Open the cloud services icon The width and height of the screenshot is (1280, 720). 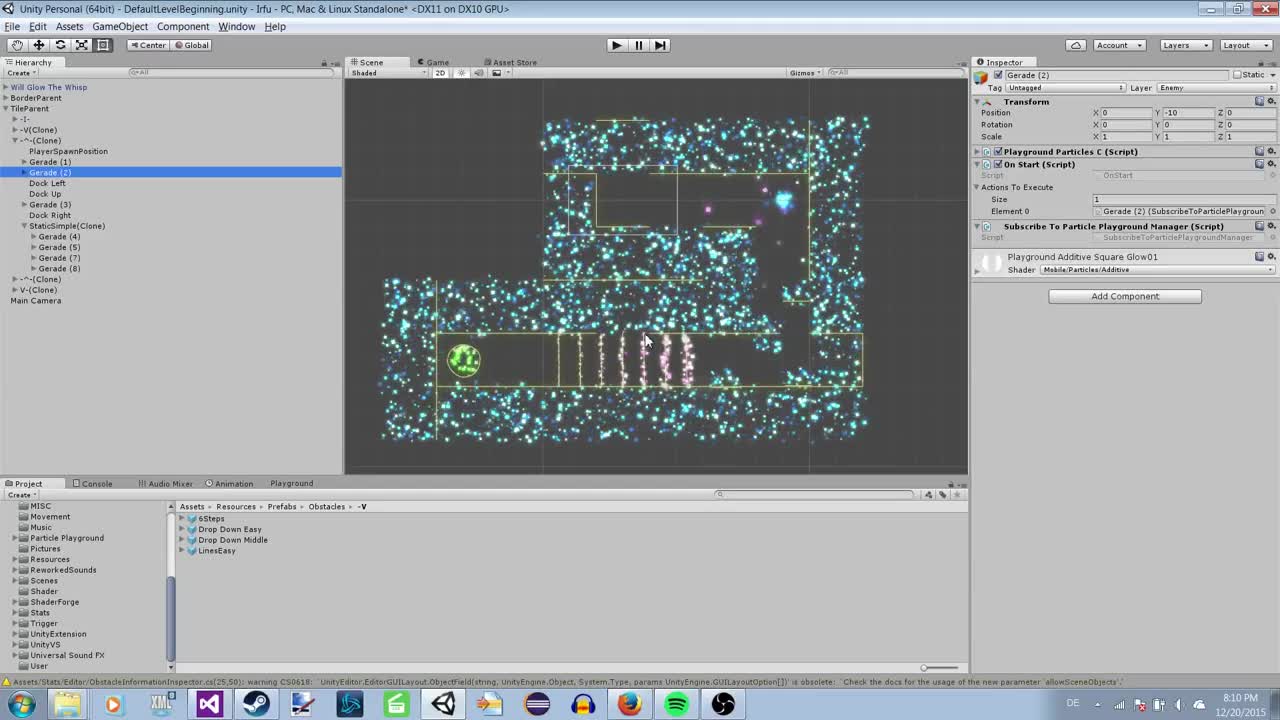(x=1076, y=45)
